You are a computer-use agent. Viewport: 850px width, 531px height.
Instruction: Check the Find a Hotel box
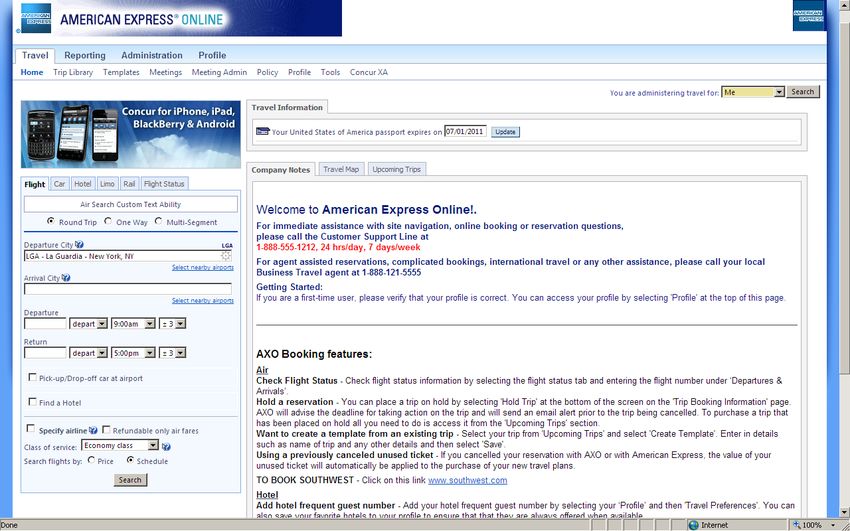coord(33,402)
